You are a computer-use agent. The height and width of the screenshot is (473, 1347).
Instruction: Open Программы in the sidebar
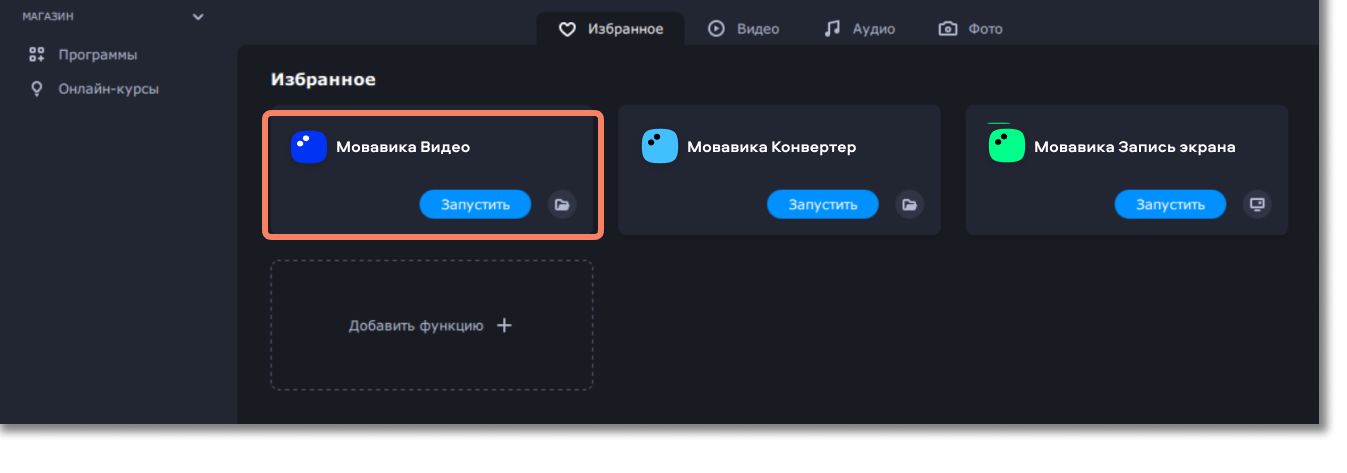click(x=96, y=55)
